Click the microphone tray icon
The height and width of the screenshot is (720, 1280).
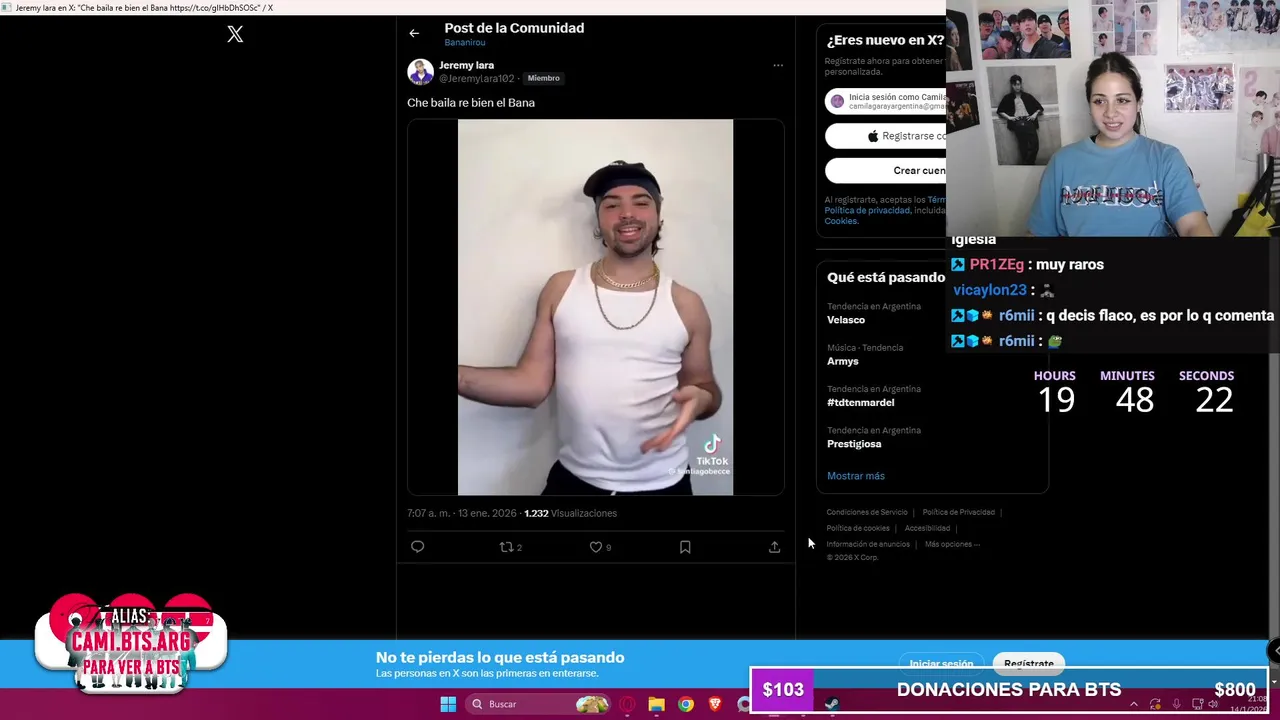(1176, 704)
